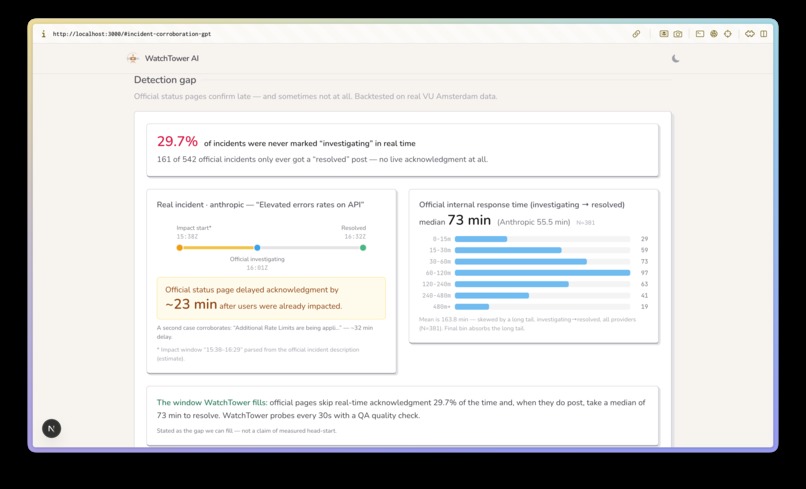Screen dimensions: 806x489
Task: Click the 0-15m histogram bar
Action: (481, 239)
